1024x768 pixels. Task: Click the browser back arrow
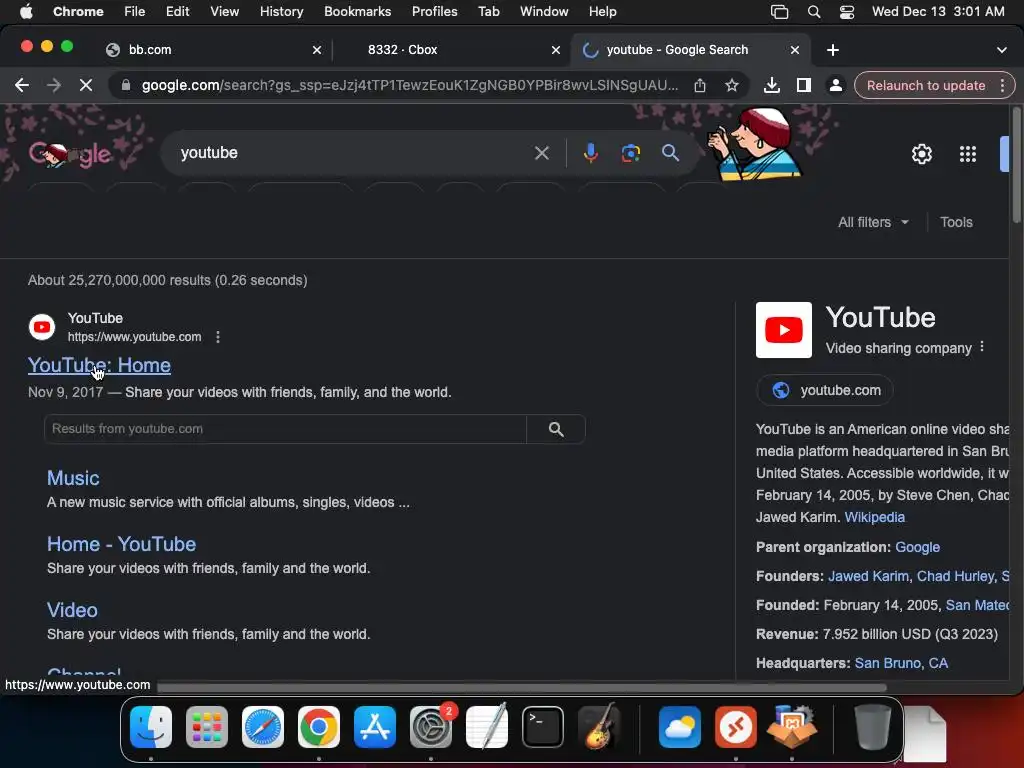coord(22,86)
